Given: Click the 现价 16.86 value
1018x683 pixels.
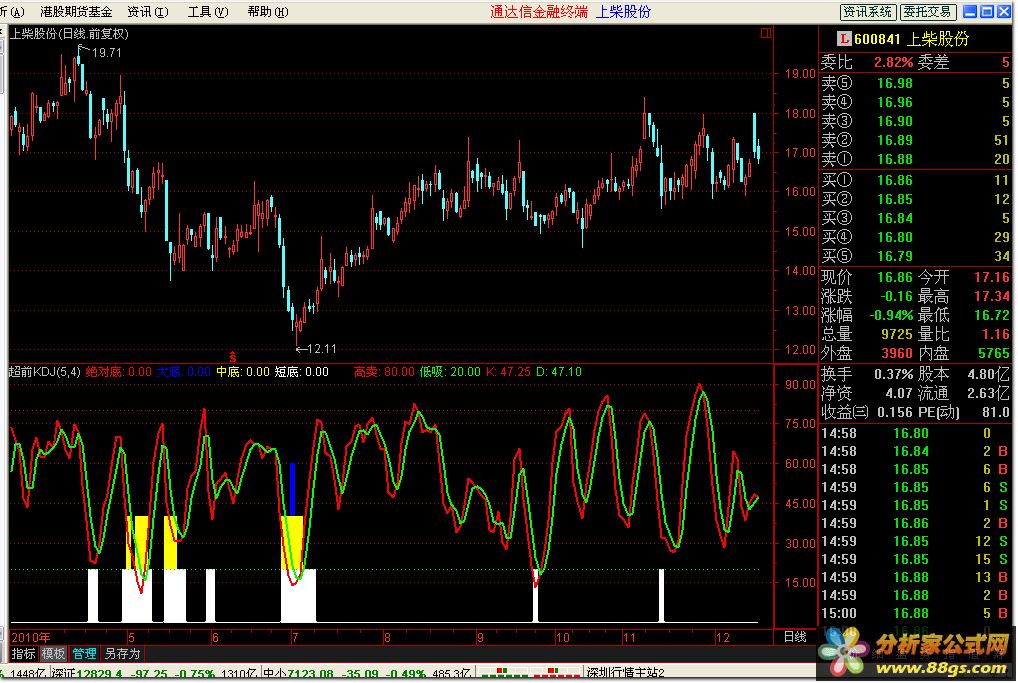Looking at the screenshot, I should click(895, 277).
